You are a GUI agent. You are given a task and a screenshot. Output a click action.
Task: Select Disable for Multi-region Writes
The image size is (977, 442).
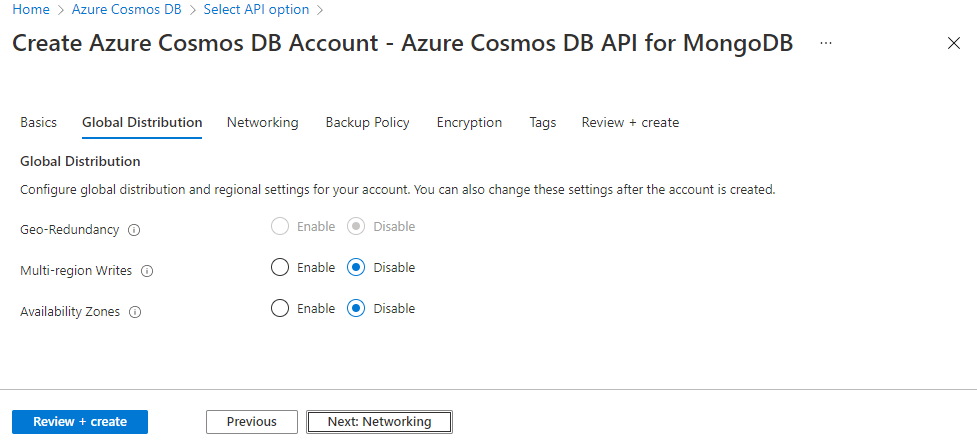[356, 267]
